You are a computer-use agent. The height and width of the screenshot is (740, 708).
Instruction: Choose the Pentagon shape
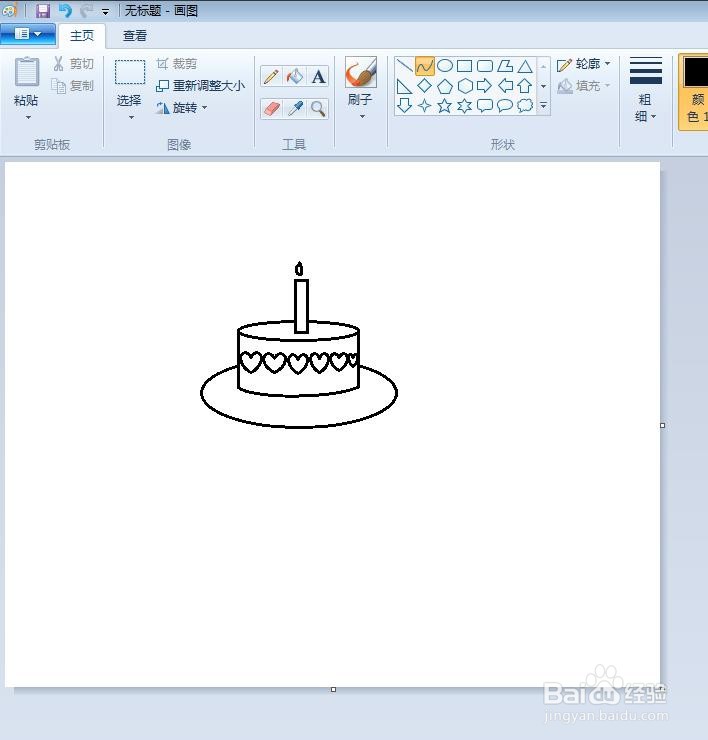(445, 86)
